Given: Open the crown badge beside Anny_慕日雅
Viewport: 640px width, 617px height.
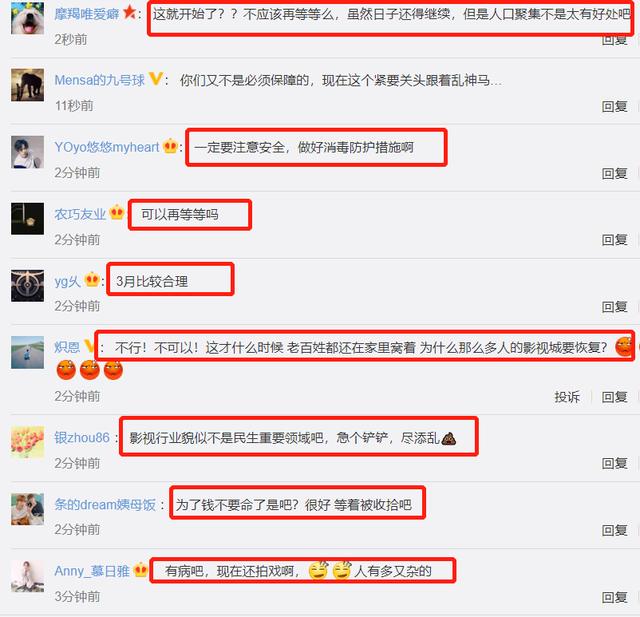Looking at the screenshot, I should [x=141, y=569].
